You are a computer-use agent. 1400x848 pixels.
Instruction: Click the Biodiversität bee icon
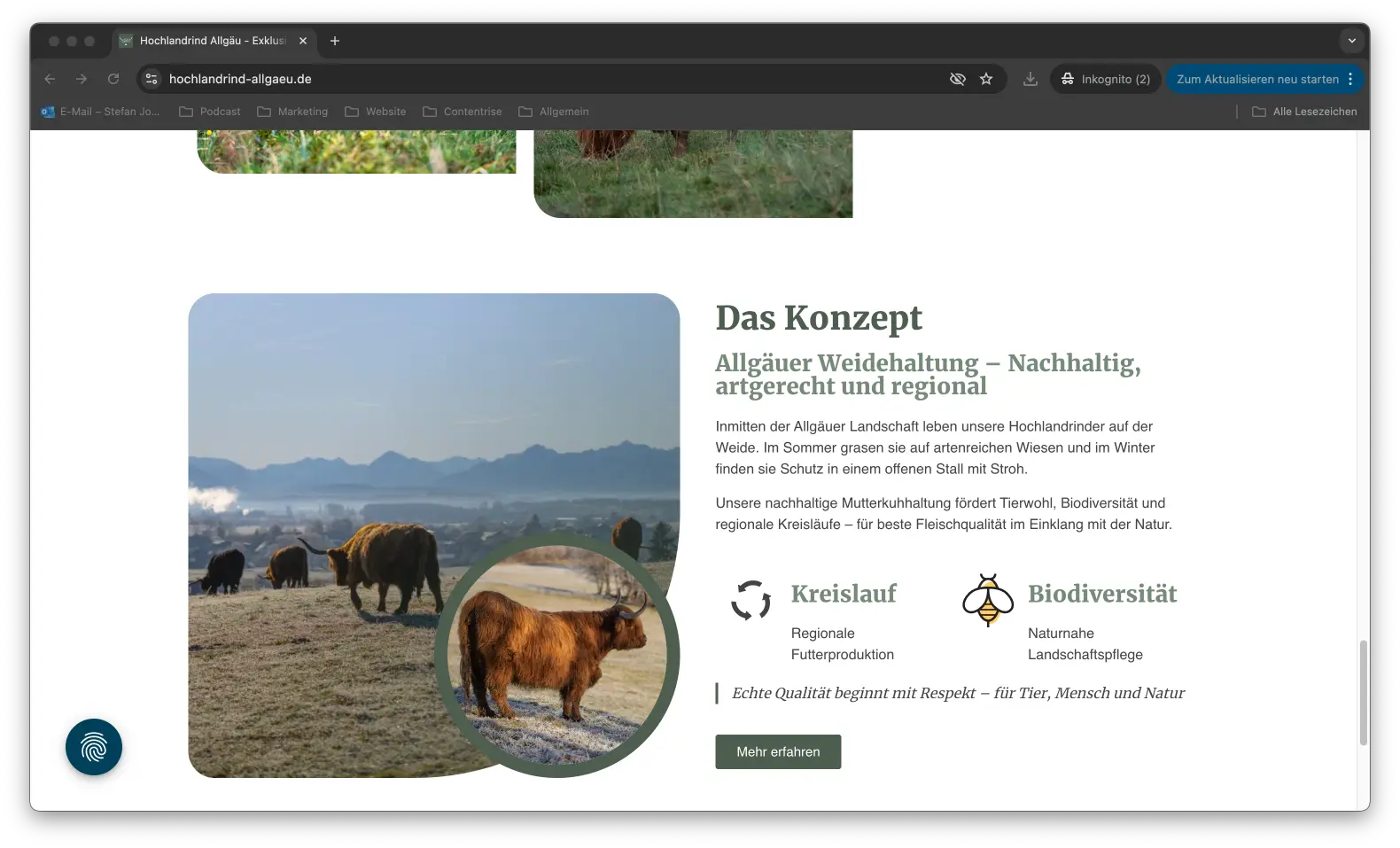987,600
